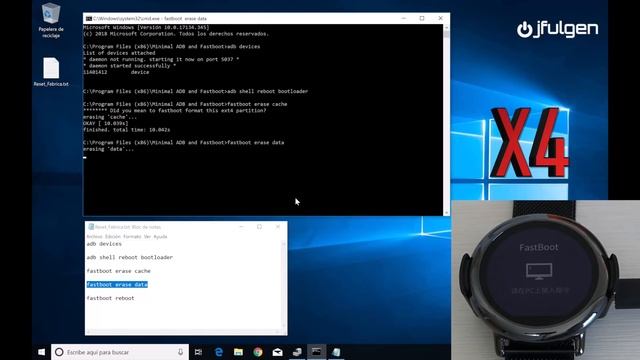The height and width of the screenshot is (360, 640).
Task: Click 'fastboot erase cache' line in Notepad
Action: 118,271
